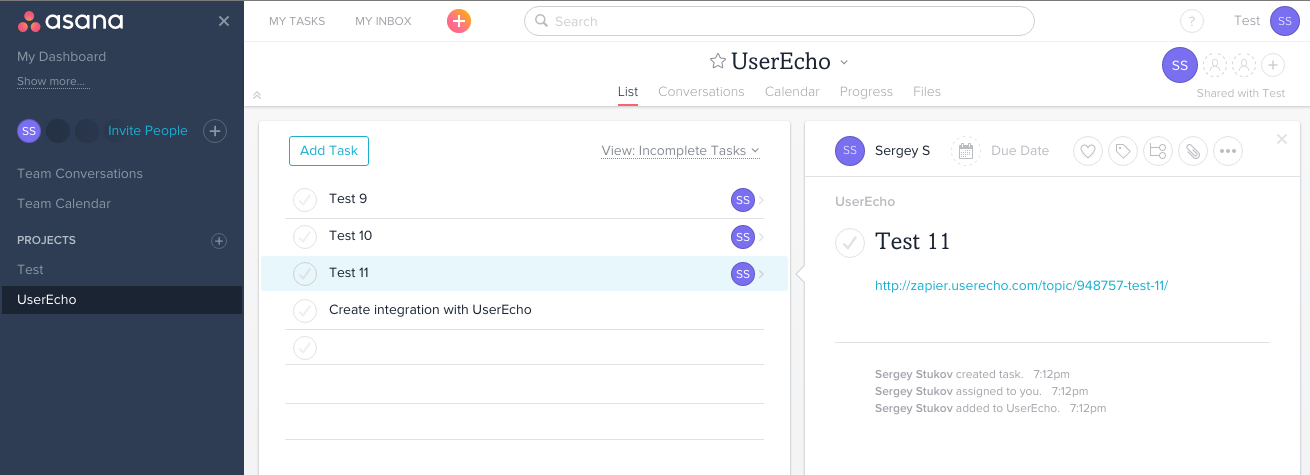Click the orange quick-add plus button
1310x475 pixels.
tap(459, 21)
